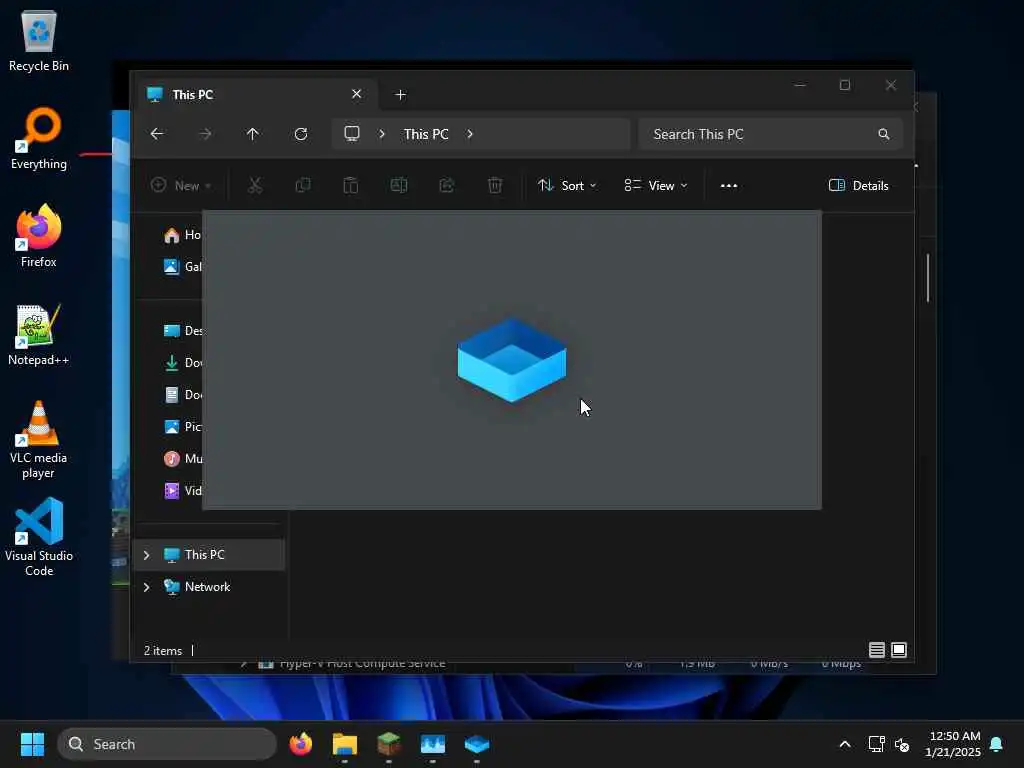The image size is (1024, 768).
Task: Open the See more three-dots menu
Action: pos(729,185)
